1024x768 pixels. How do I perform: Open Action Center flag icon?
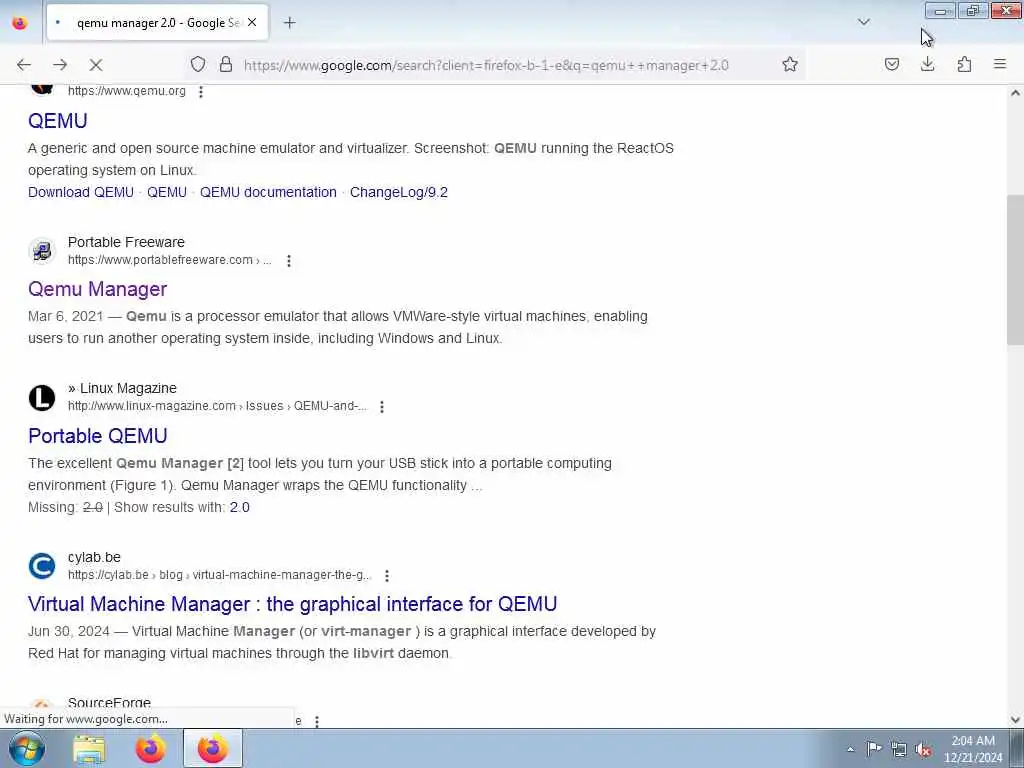tap(874, 748)
